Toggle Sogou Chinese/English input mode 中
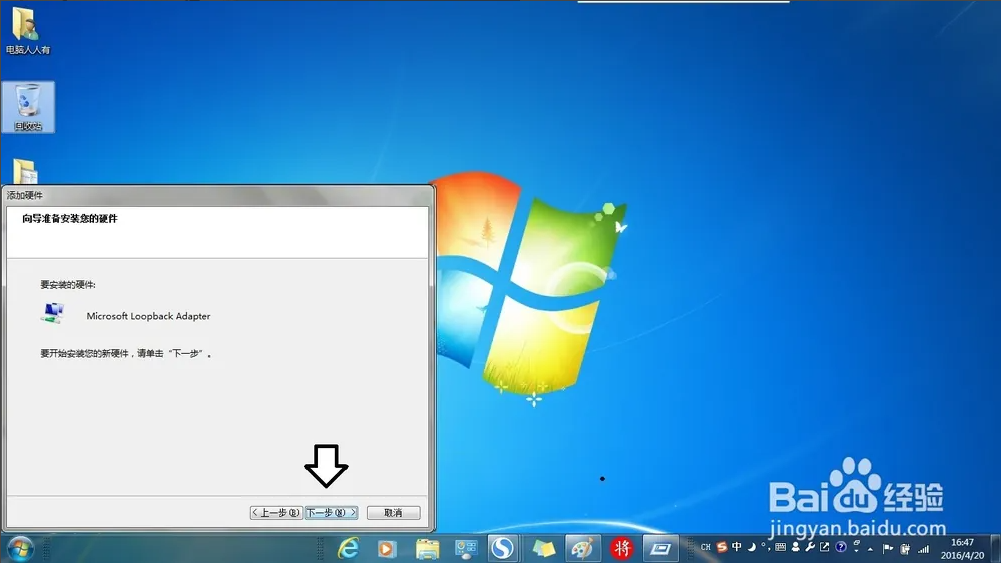Image resolution: width=1001 pixels, height=563 pixels. [737, 547]
